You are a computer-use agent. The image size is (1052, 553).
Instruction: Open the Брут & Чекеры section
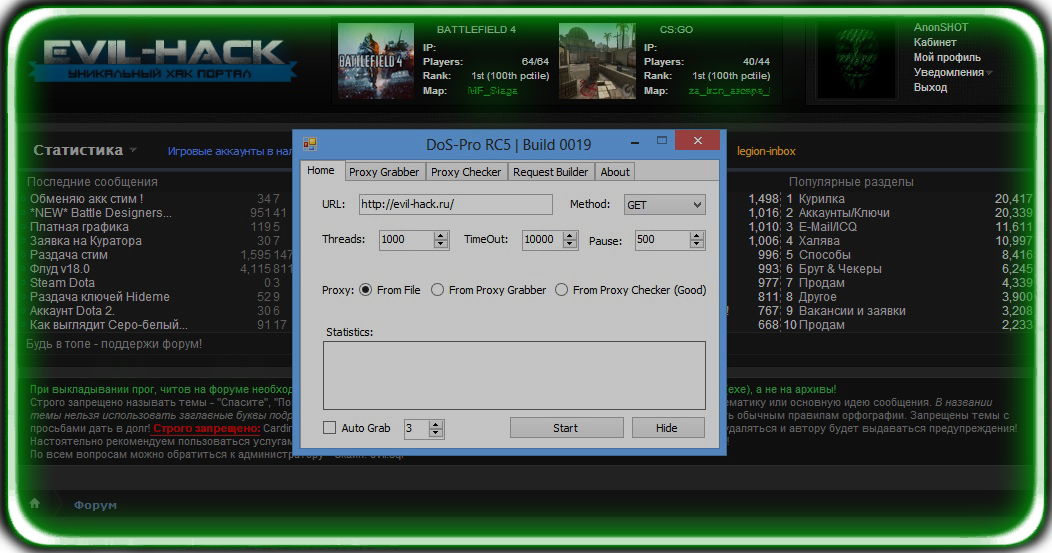click(840, 269)
